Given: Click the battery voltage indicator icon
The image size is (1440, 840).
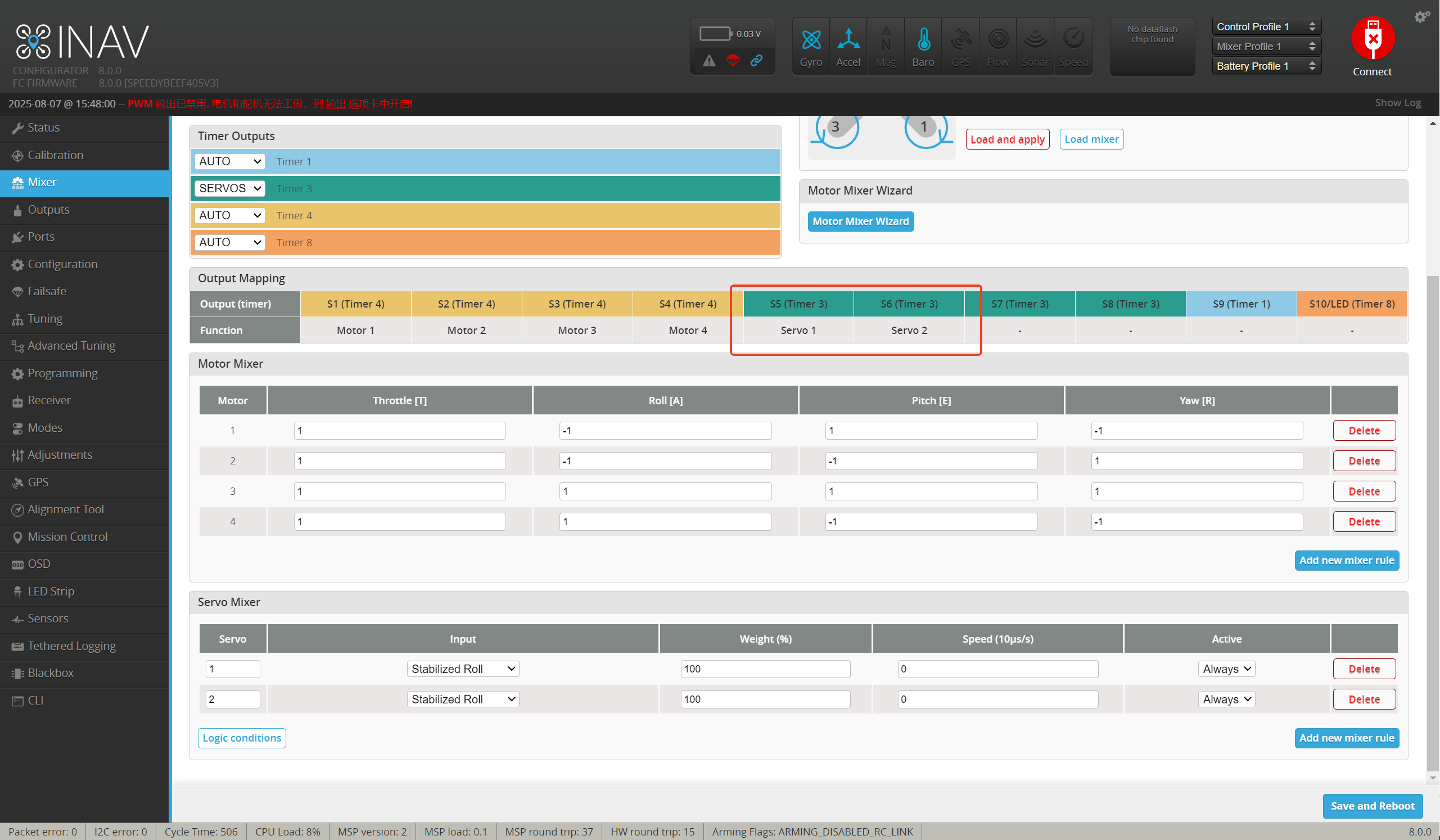Looking at the screenshot, I should 715,34.
